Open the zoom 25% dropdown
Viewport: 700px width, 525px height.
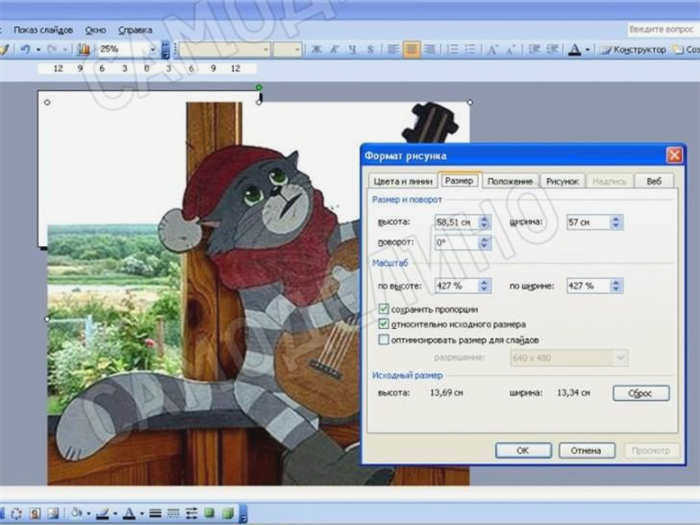point(153,49)
